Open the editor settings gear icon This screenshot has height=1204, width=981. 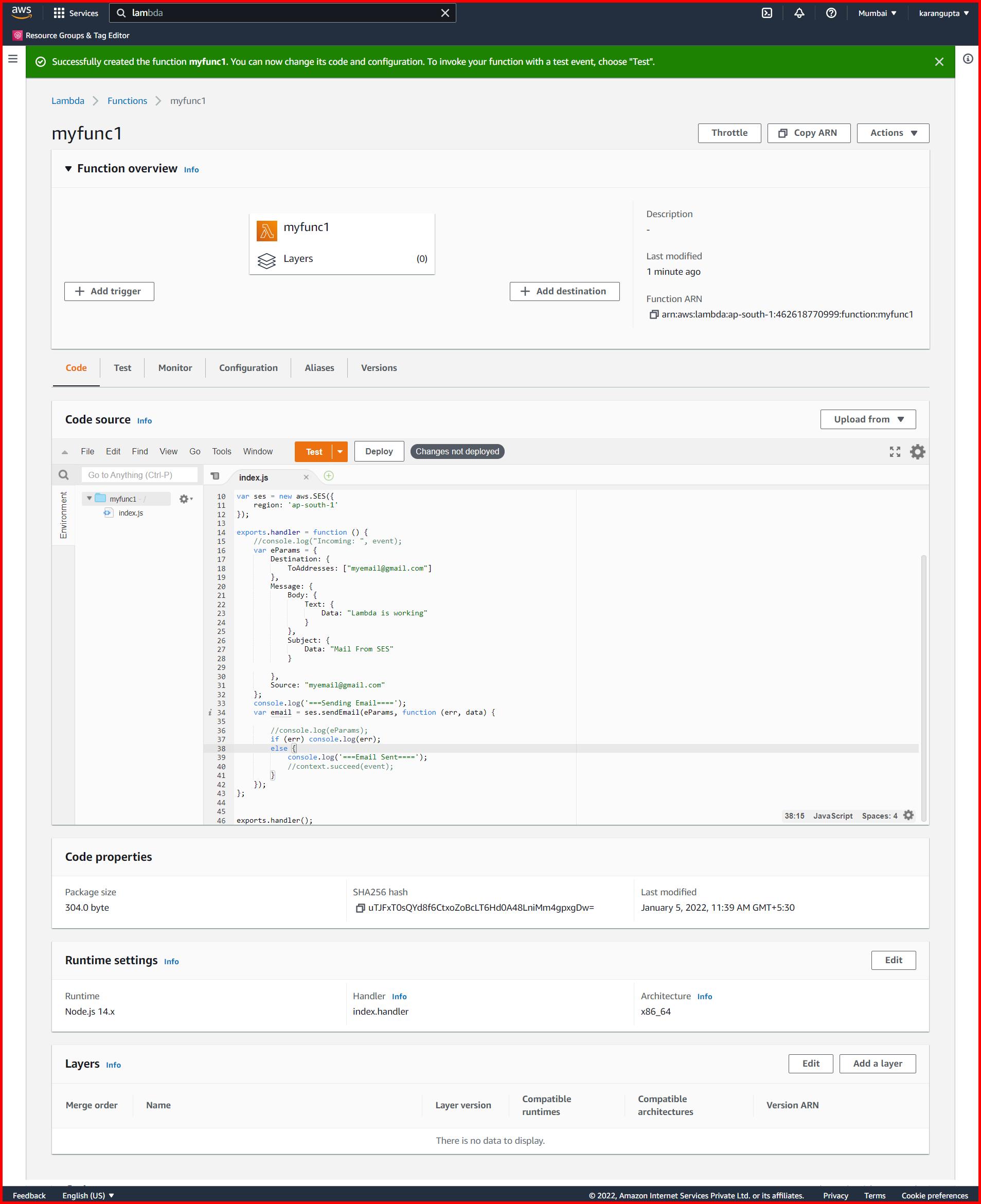(918, 452)
